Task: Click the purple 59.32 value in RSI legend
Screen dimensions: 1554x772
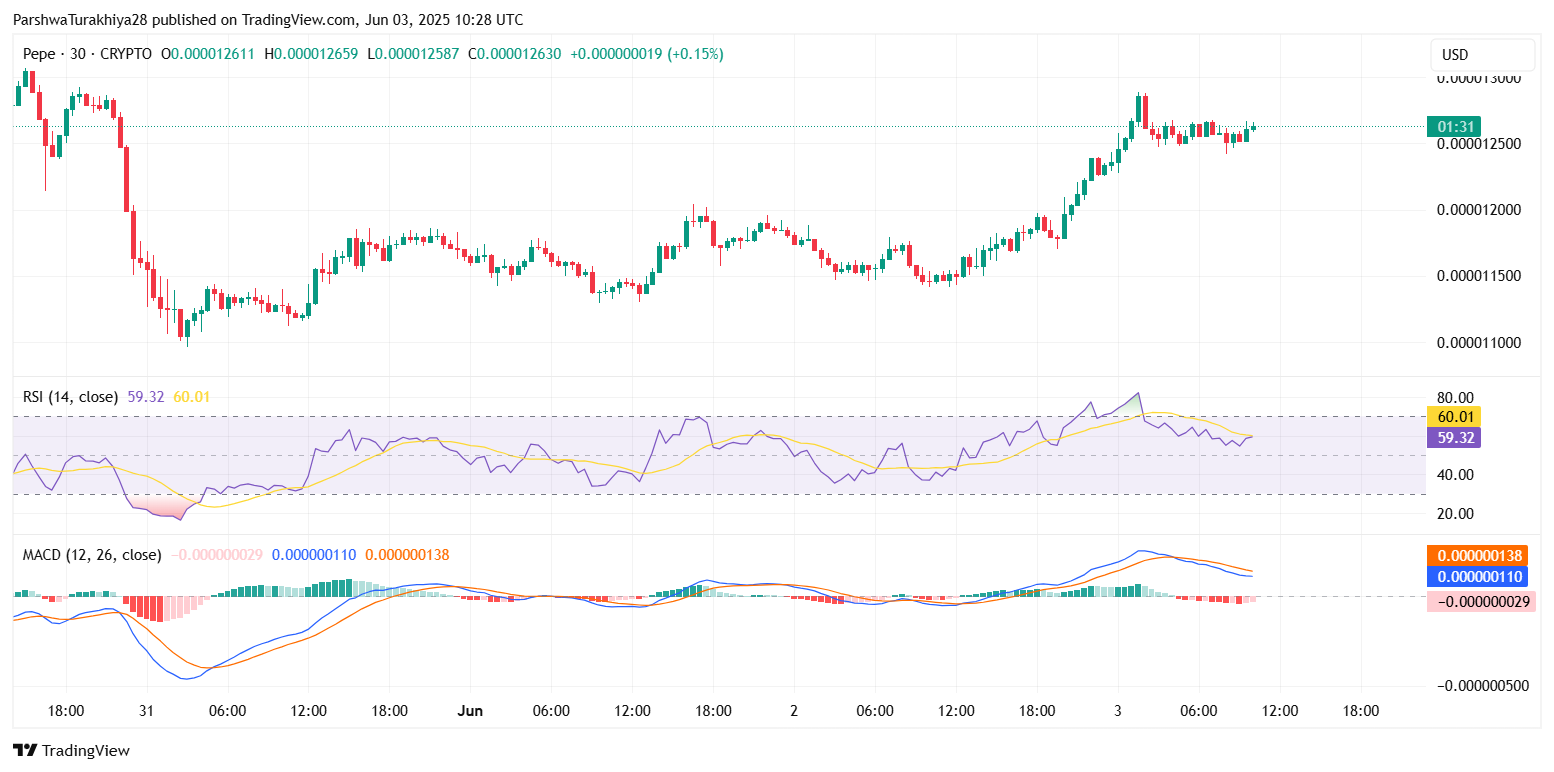Action: point(146,397)
